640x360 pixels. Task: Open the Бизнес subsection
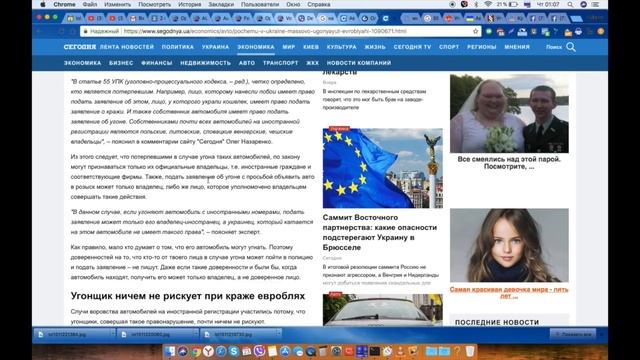(x=121, y=63)
